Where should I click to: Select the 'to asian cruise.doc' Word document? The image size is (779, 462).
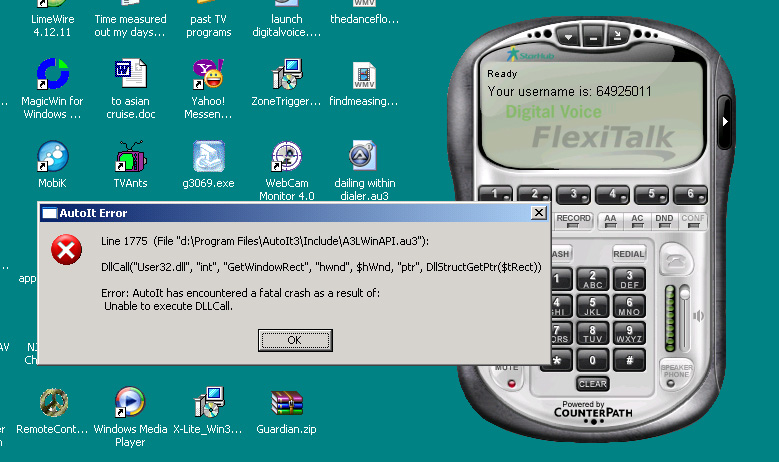pyautogui.click(x=130, y=89)
